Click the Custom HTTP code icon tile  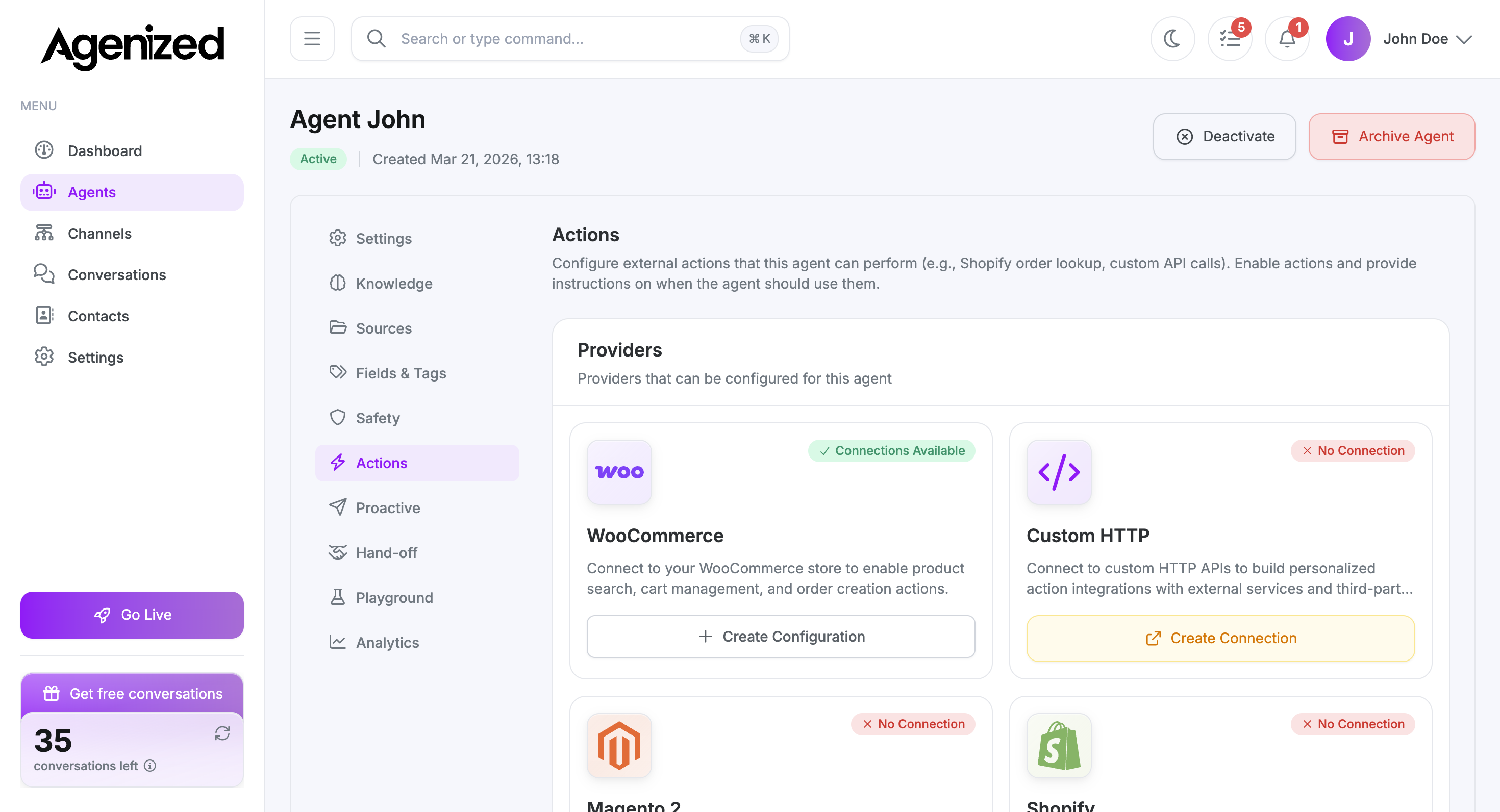(1059, 472)
